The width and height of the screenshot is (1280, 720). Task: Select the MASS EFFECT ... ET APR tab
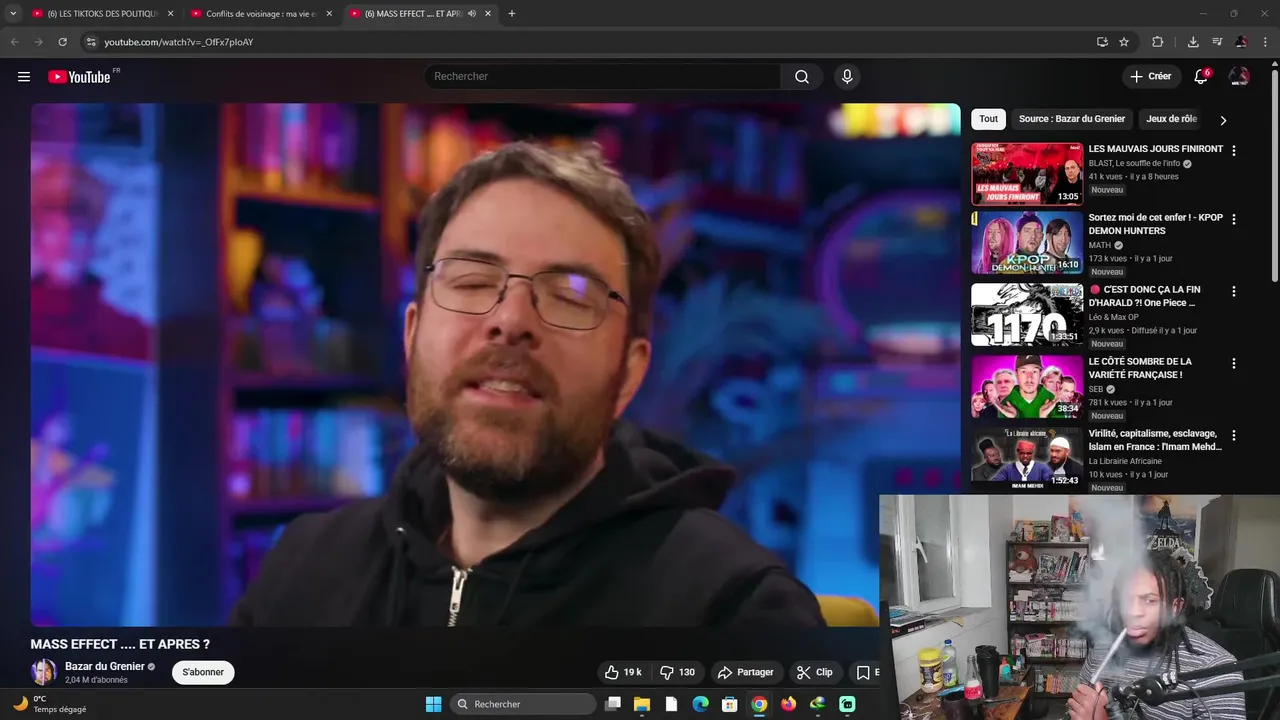[421, 14]
